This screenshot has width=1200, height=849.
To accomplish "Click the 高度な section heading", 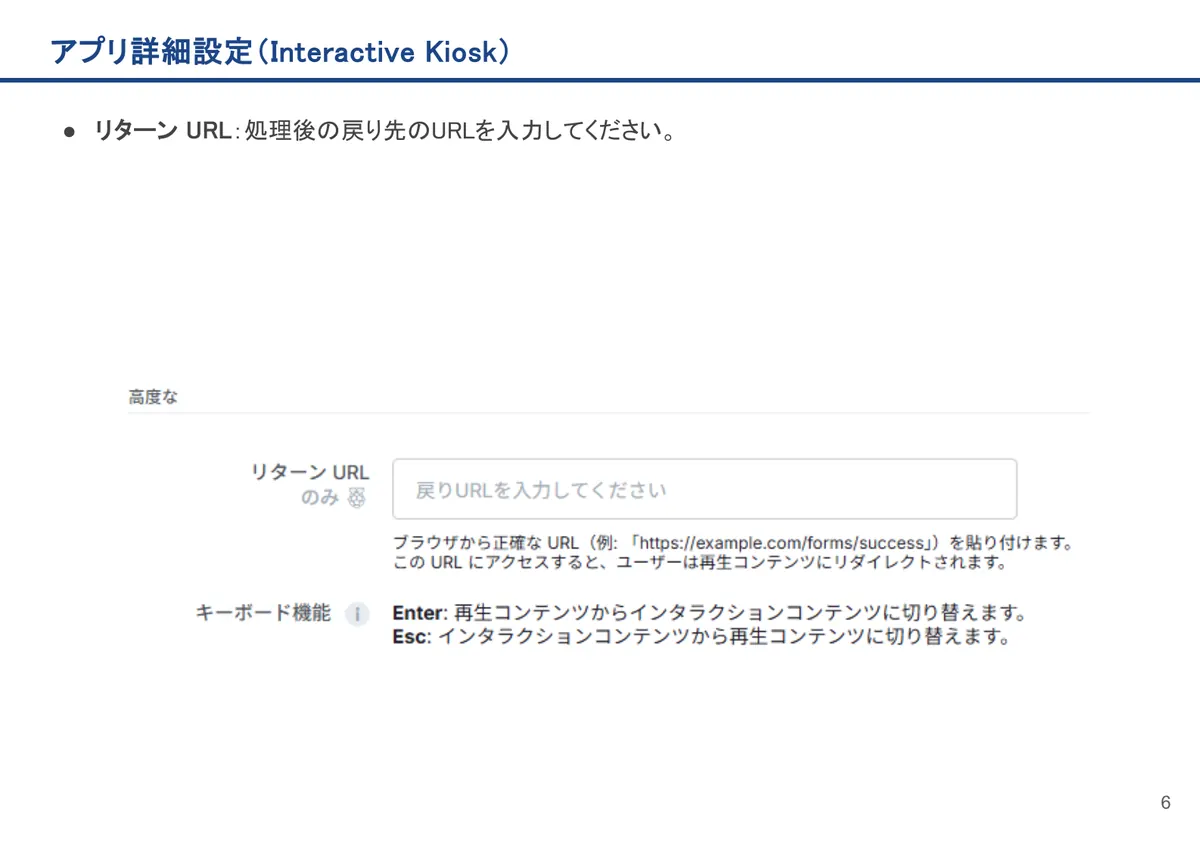I will tap(153, 397).
